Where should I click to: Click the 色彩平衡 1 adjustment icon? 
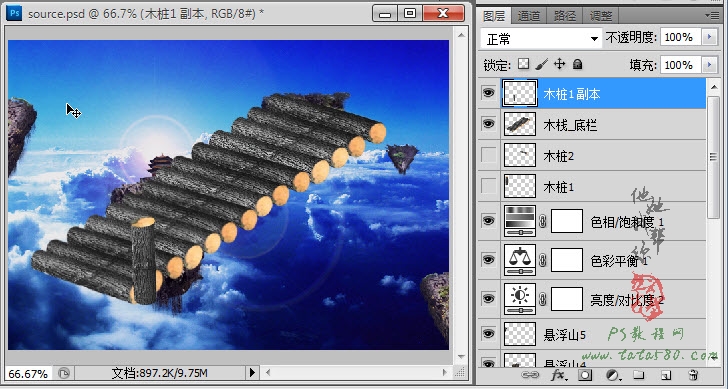[520, 260]
